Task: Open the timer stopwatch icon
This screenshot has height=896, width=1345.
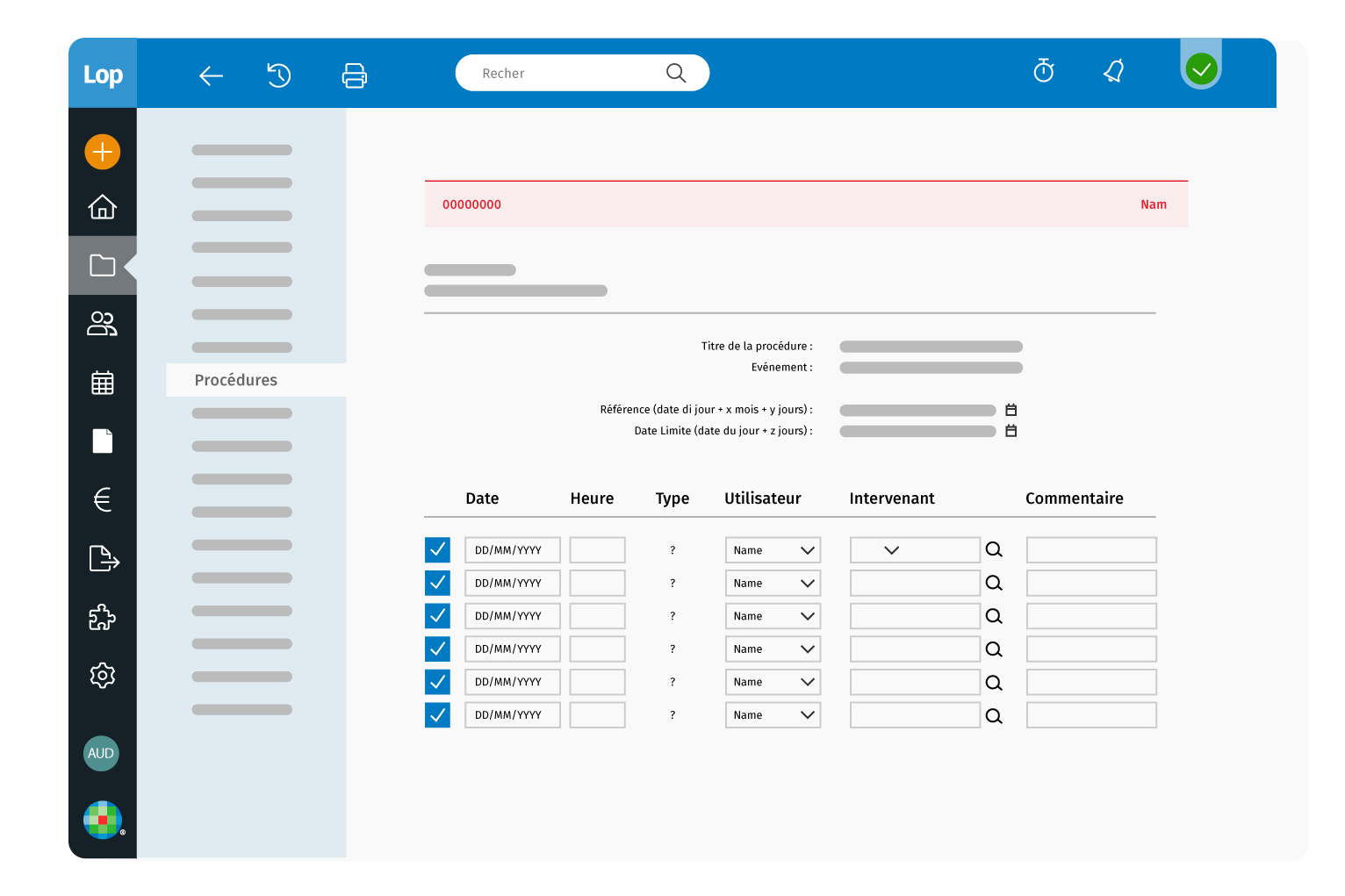Action: point(1043,70)
